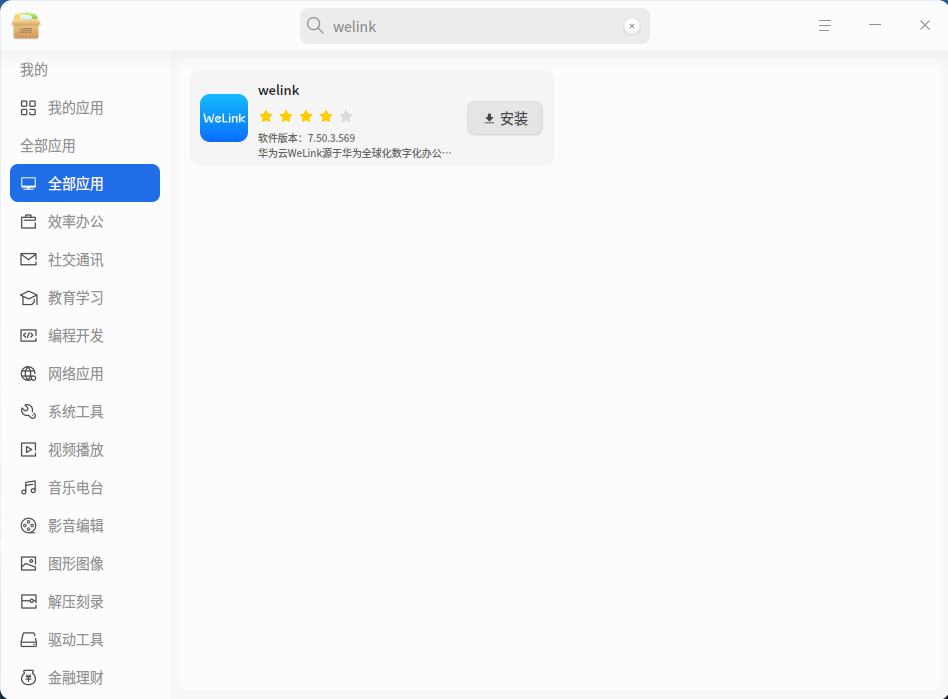Clear the welink search text
948x699 pixels.
point(632,26)
